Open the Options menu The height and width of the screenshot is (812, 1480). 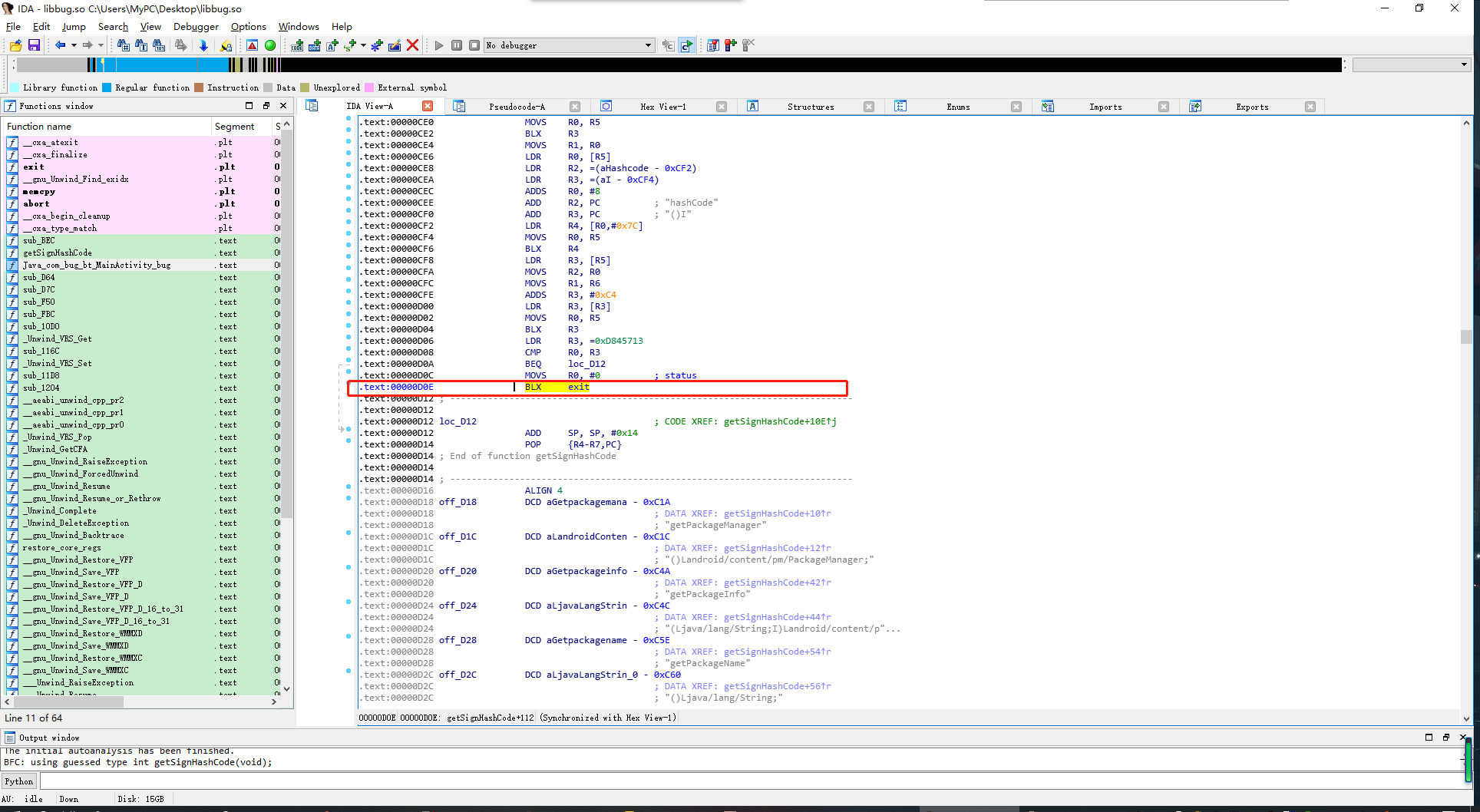(249, 26)
